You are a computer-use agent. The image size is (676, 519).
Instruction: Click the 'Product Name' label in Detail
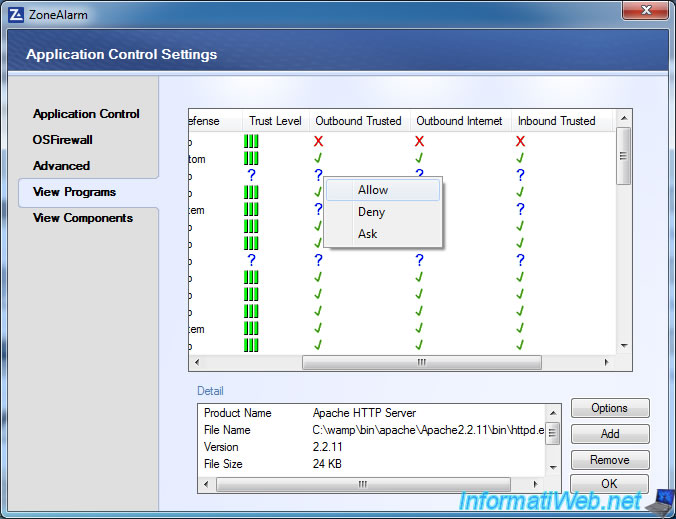click(x=238, y=413)
